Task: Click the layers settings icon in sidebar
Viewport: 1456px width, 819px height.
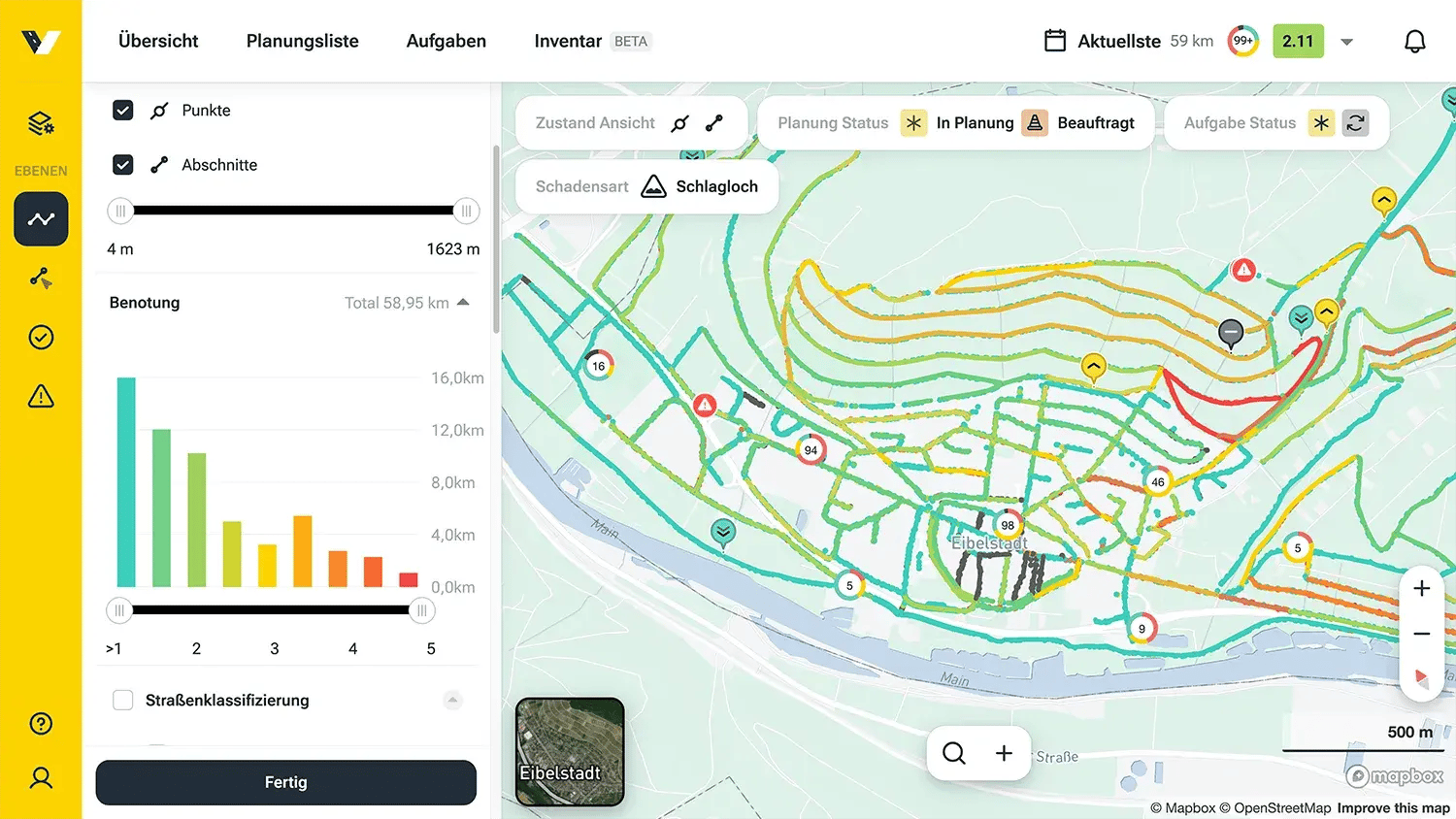Action: pos(41,123)
